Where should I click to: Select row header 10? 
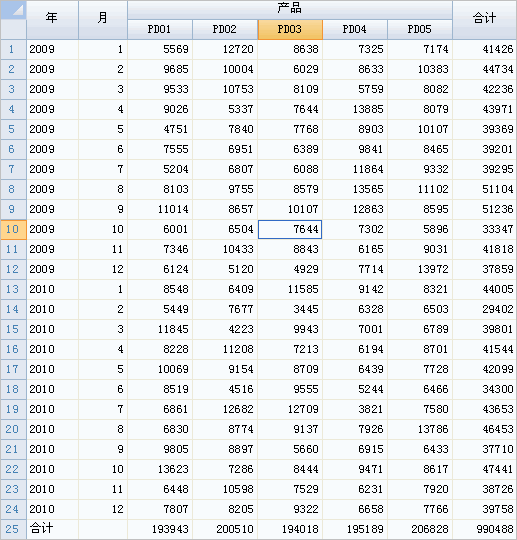(13, 229)
